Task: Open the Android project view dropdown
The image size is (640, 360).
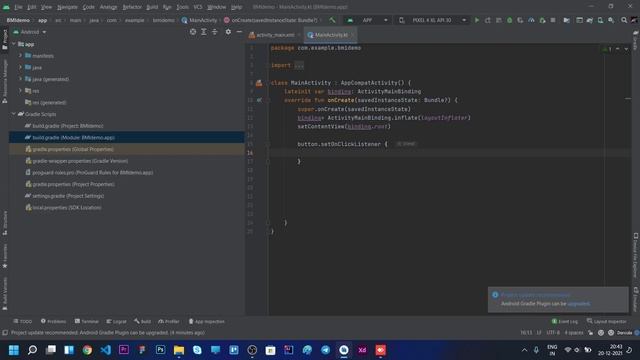Action: point(30,32)
